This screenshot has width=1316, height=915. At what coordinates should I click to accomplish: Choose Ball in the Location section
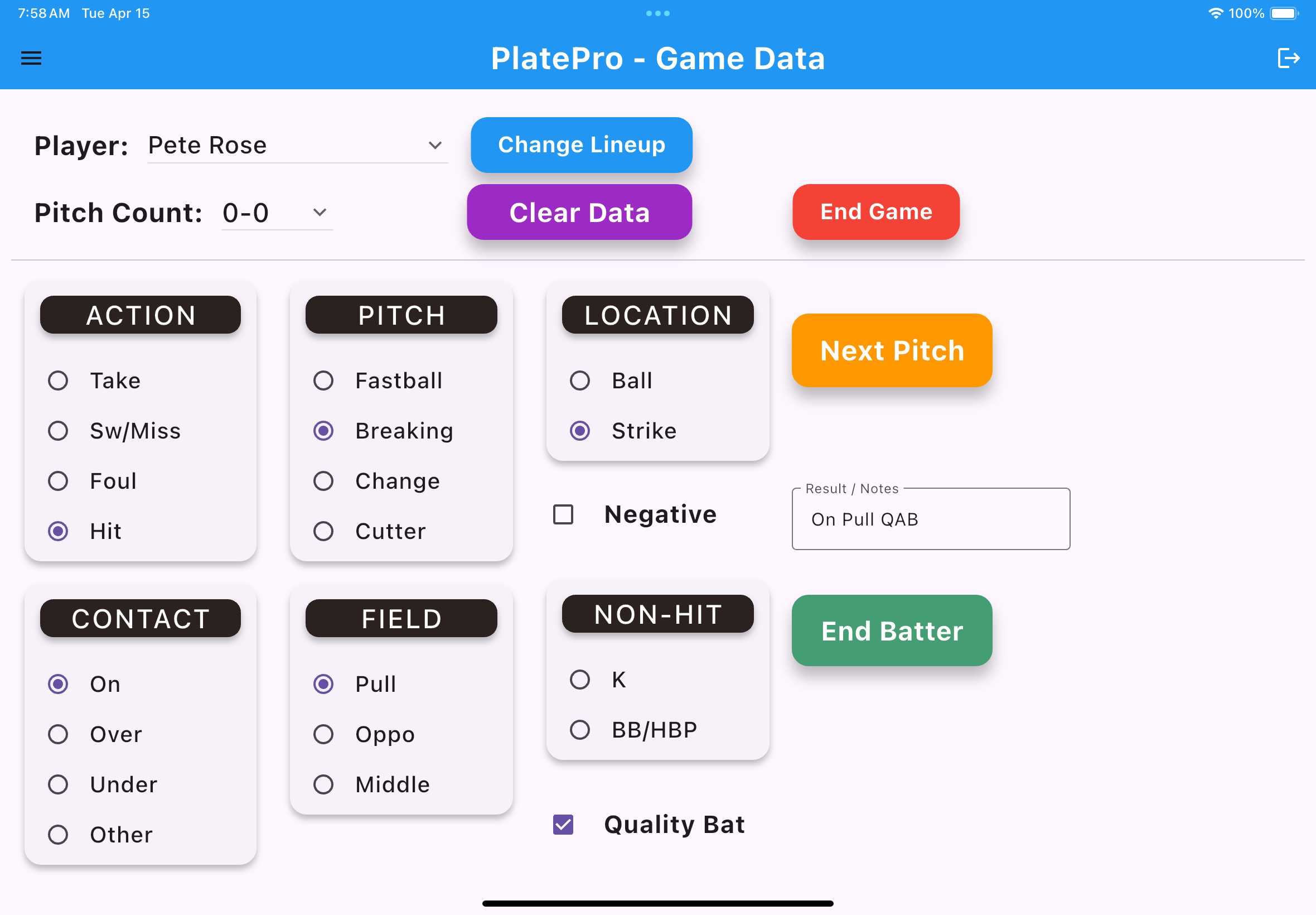click(580, 380)
